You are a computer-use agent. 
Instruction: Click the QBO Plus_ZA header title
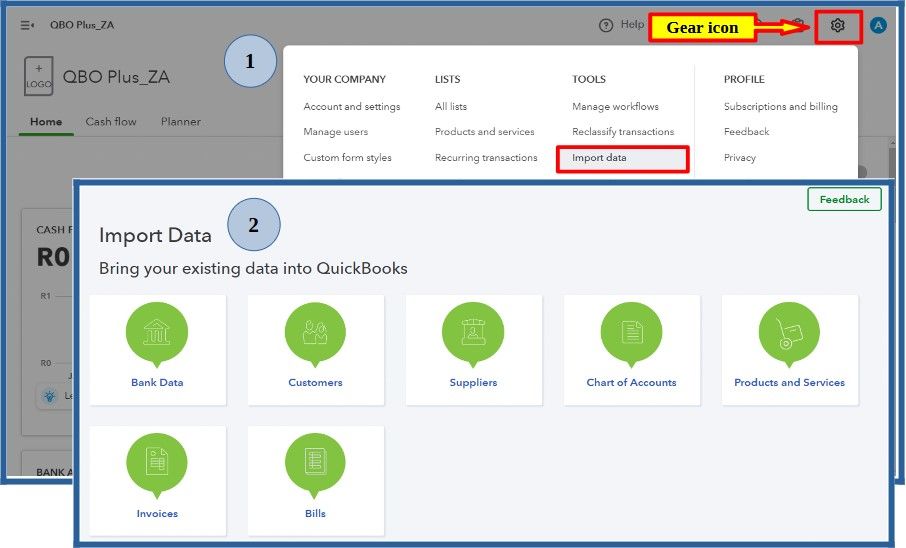(82, 25)
